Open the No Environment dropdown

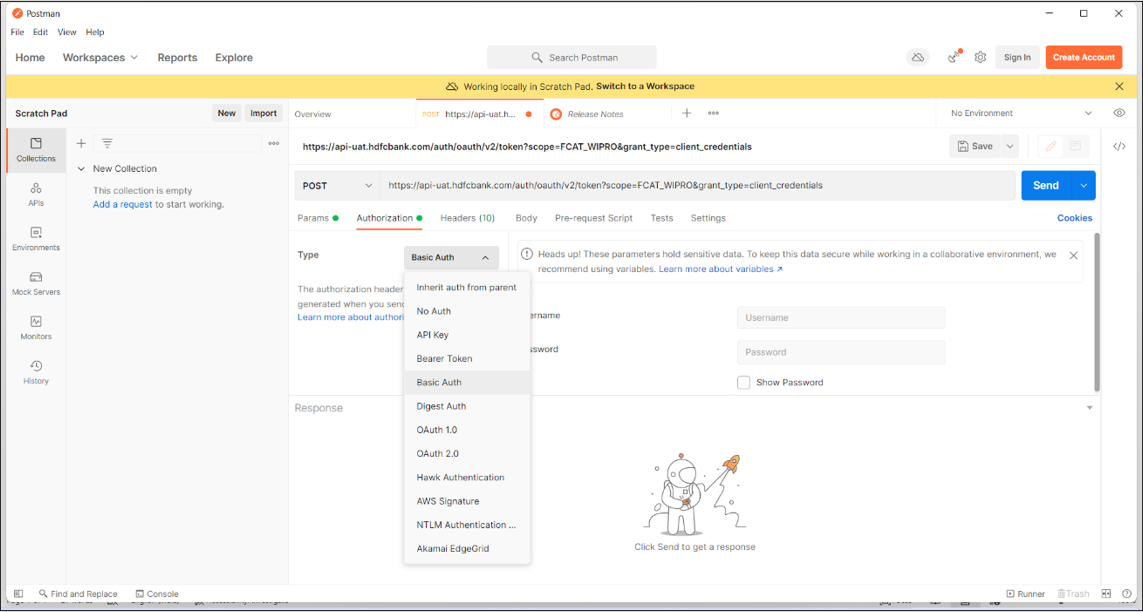pyautogui.click(x=1021, y=114)
